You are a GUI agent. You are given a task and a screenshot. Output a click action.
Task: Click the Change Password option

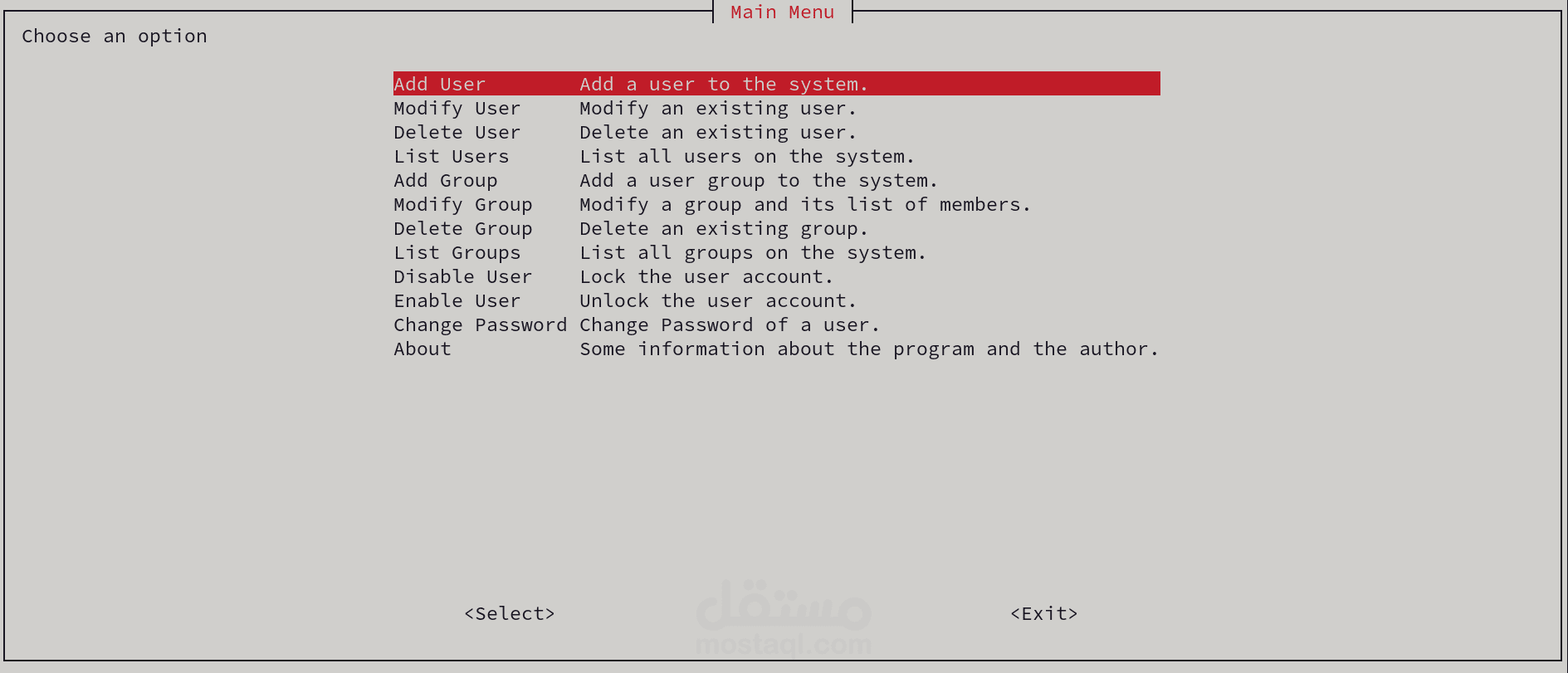tap(481, 324)
